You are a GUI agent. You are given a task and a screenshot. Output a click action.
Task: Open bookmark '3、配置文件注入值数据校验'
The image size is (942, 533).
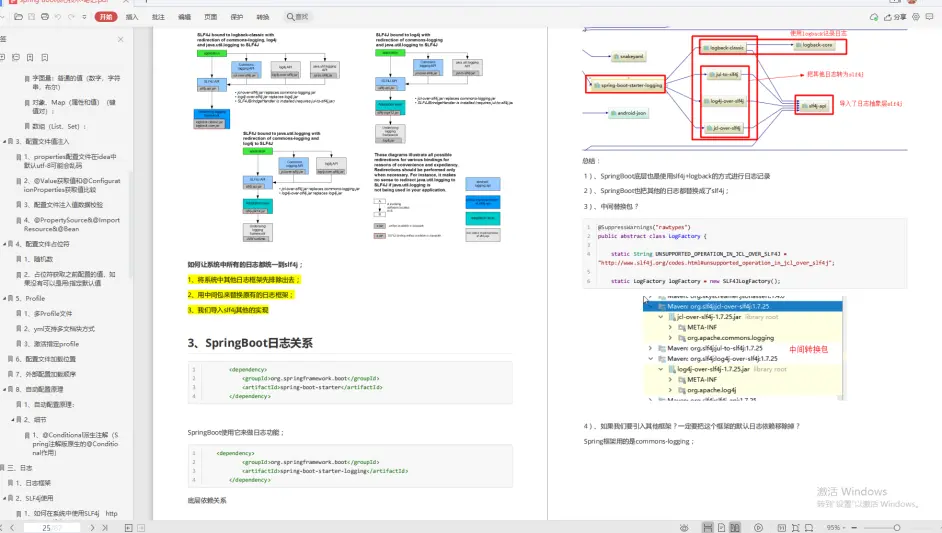click(63, 204)
